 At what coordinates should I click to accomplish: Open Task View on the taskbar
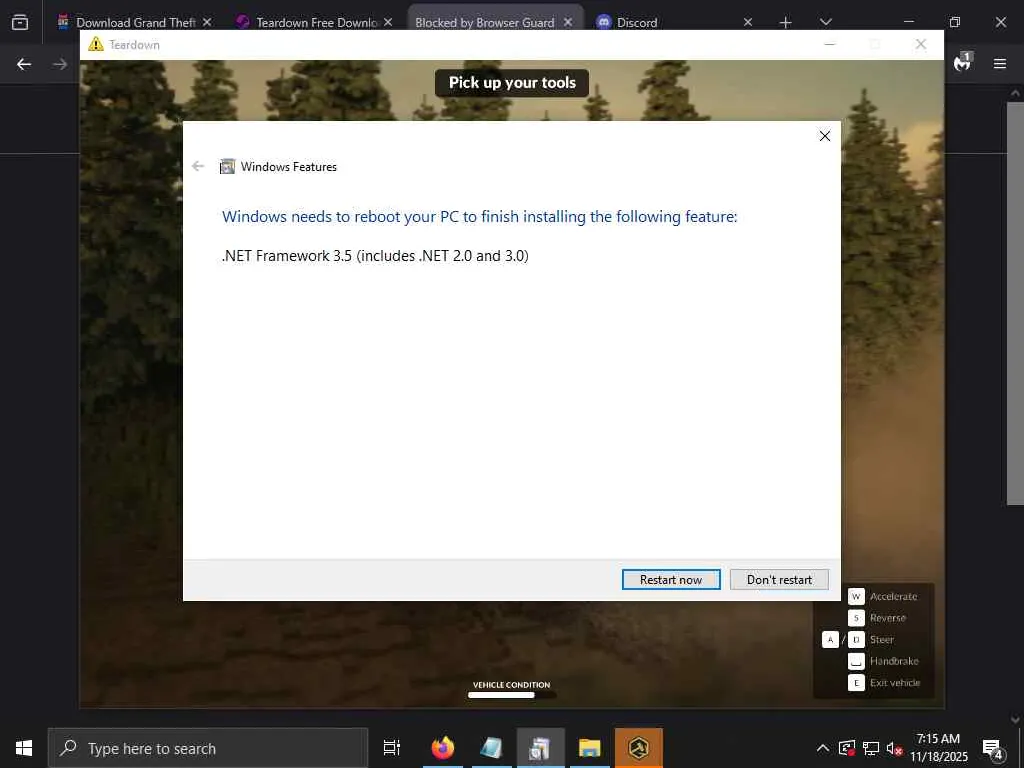(x=392, y=748)
